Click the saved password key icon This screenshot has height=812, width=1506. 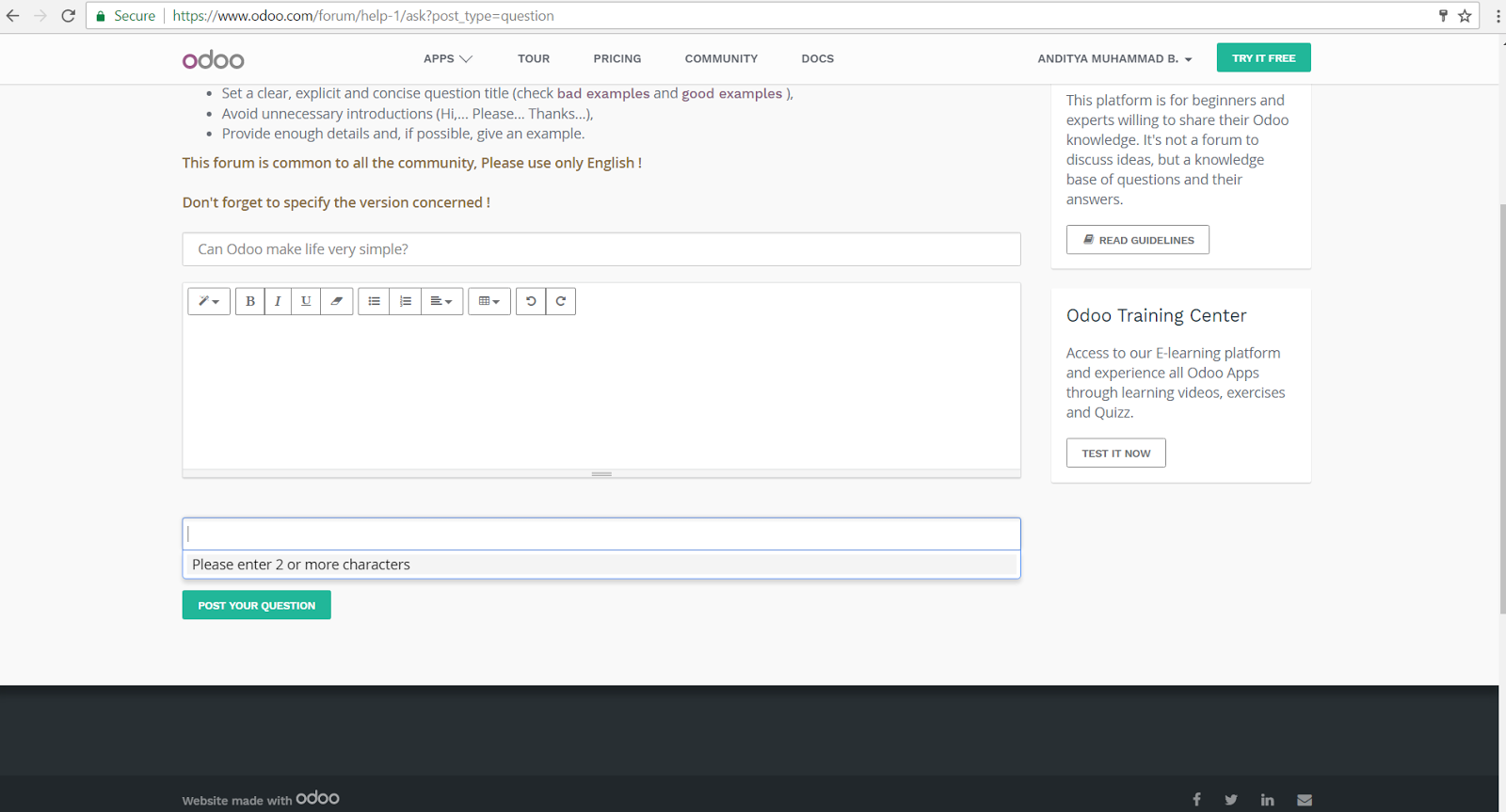pyautogui.click(x=1443, y=16)
